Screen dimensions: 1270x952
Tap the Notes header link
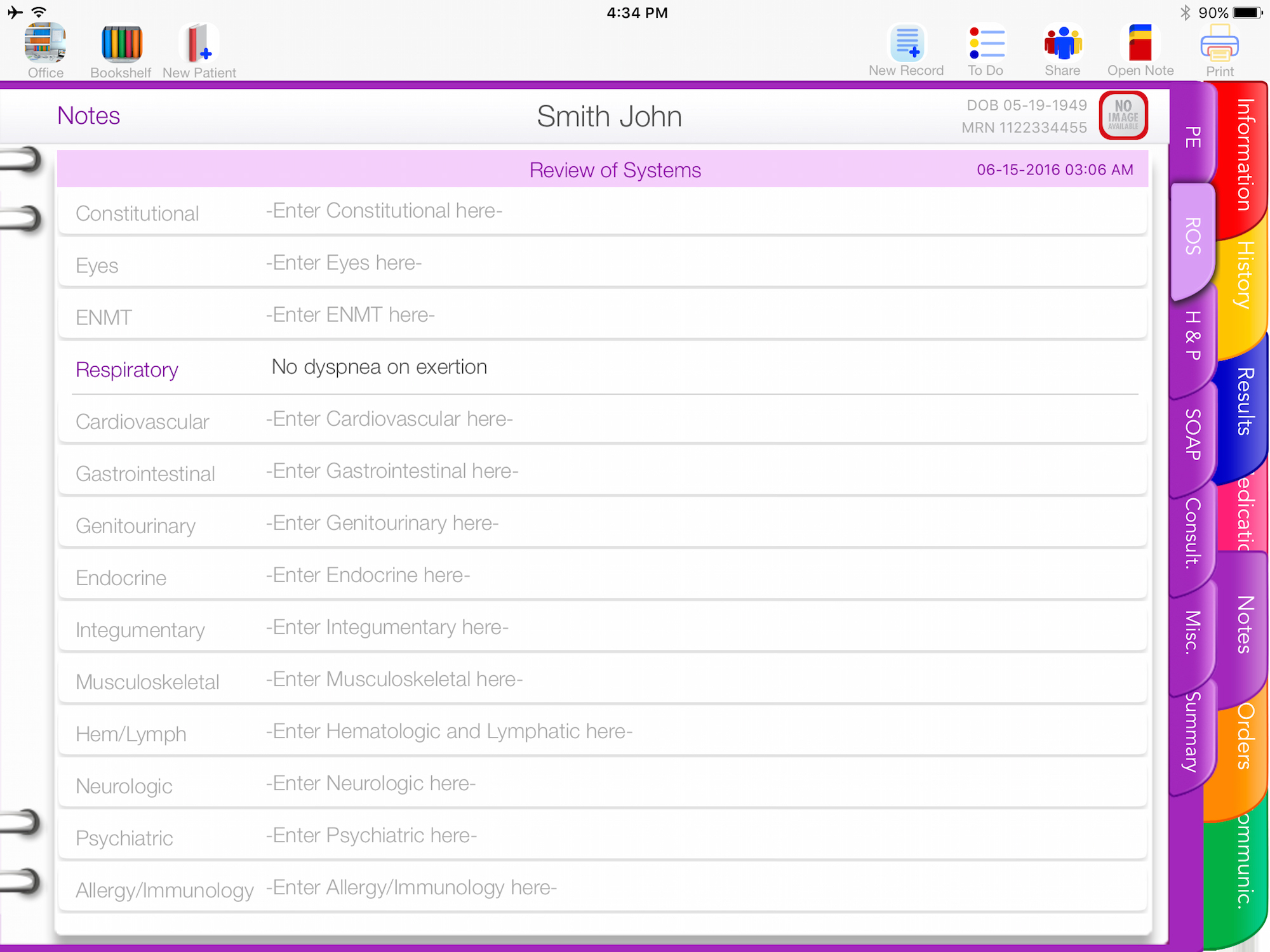tap(88, 116)
